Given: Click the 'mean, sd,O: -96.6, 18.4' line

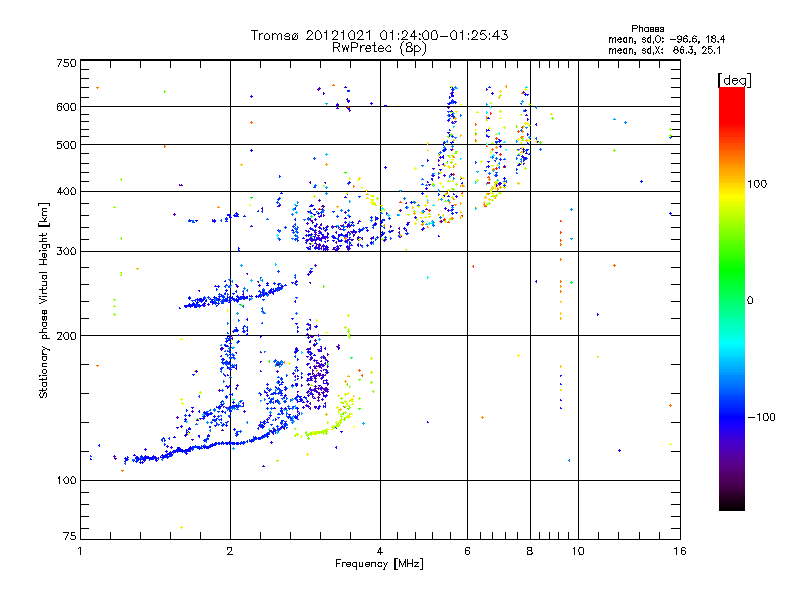Looking at the screenshot, I should pos(666,39).
